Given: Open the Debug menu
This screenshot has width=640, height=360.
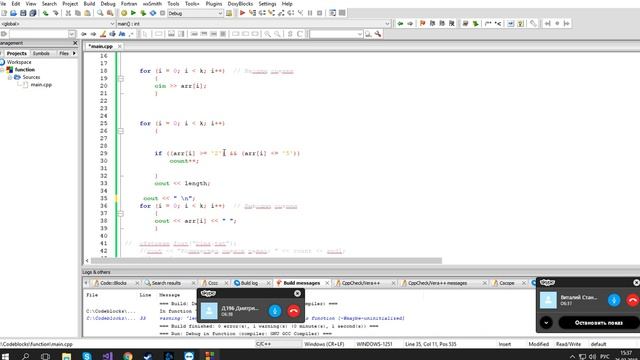Looking at the screenshot, I should click(108, 4).
